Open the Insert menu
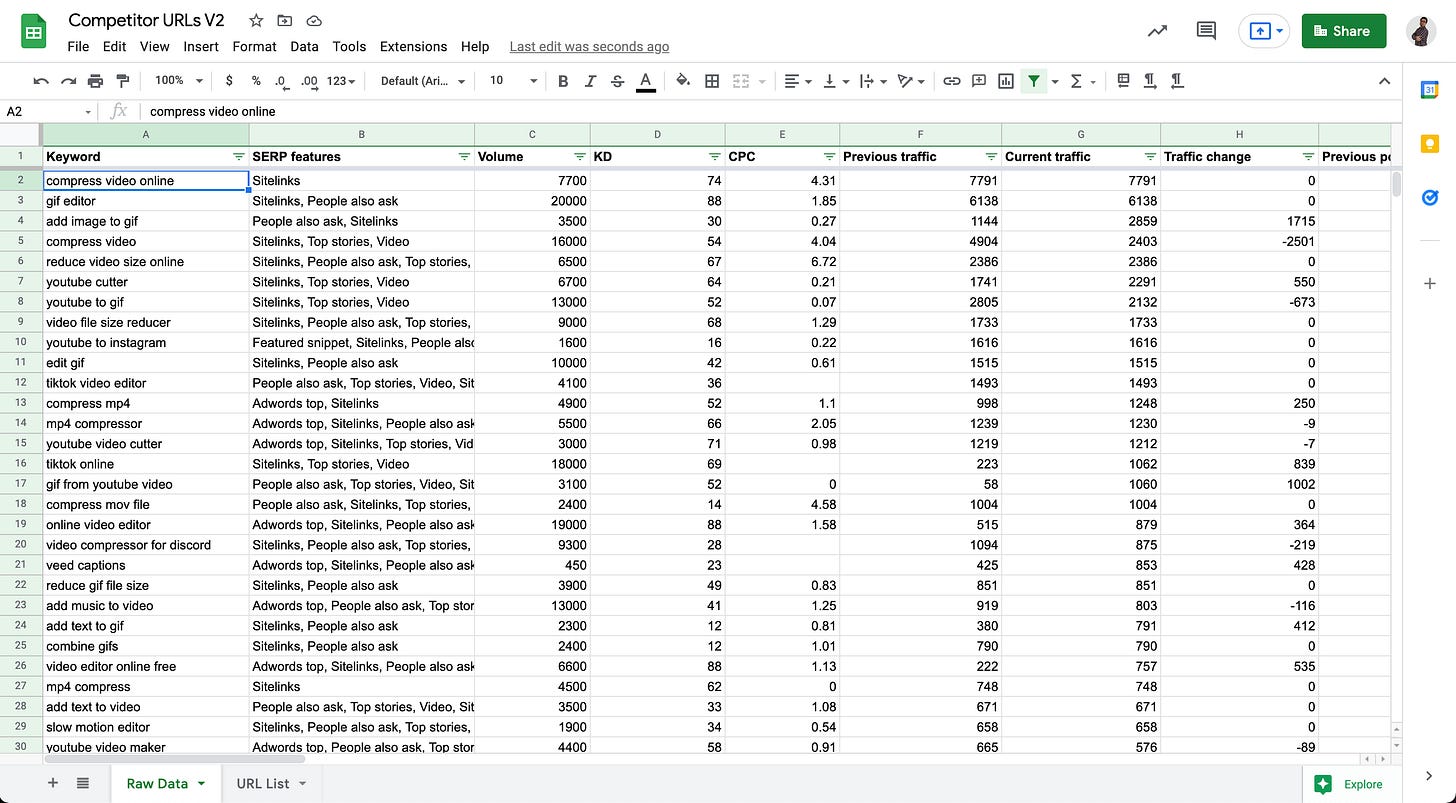1456x803 pixels. tap(201, 46)
